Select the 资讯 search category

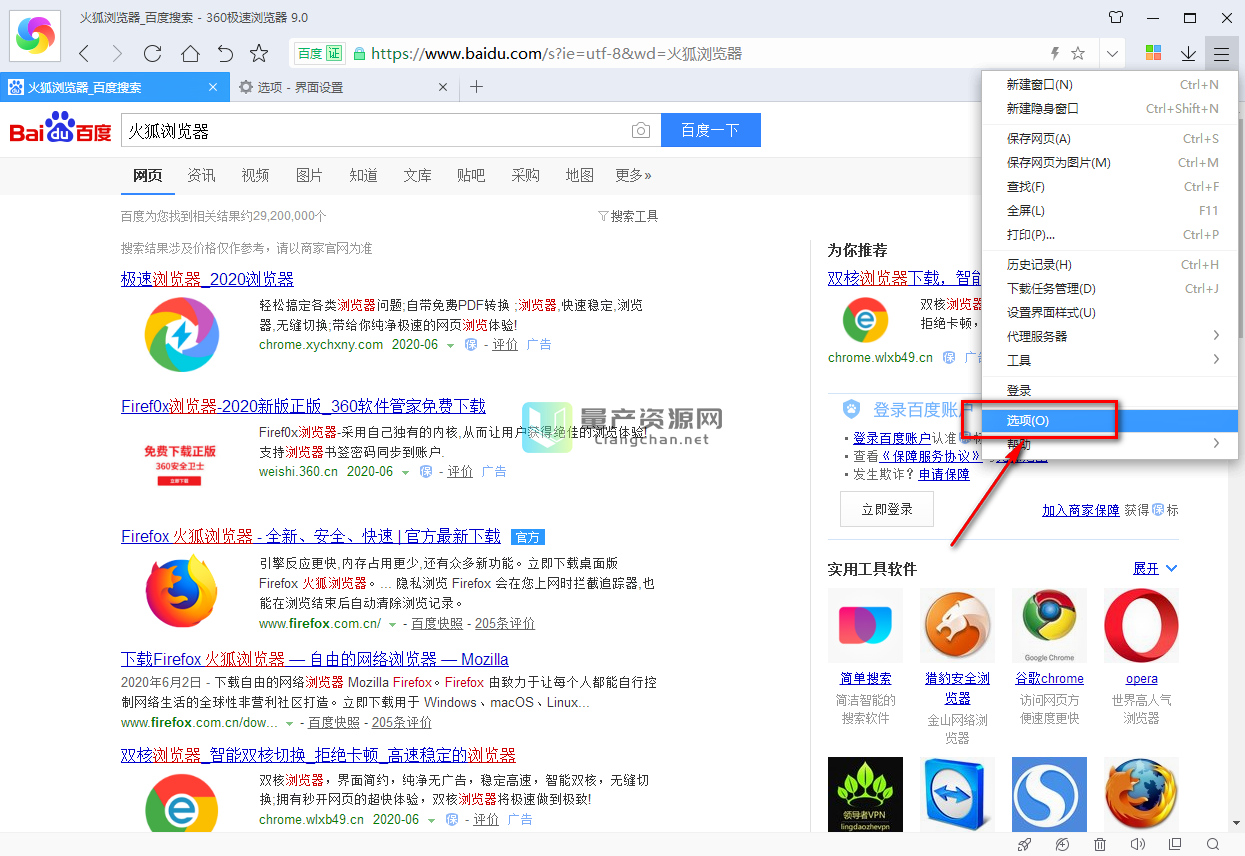(x=201, y=175)
